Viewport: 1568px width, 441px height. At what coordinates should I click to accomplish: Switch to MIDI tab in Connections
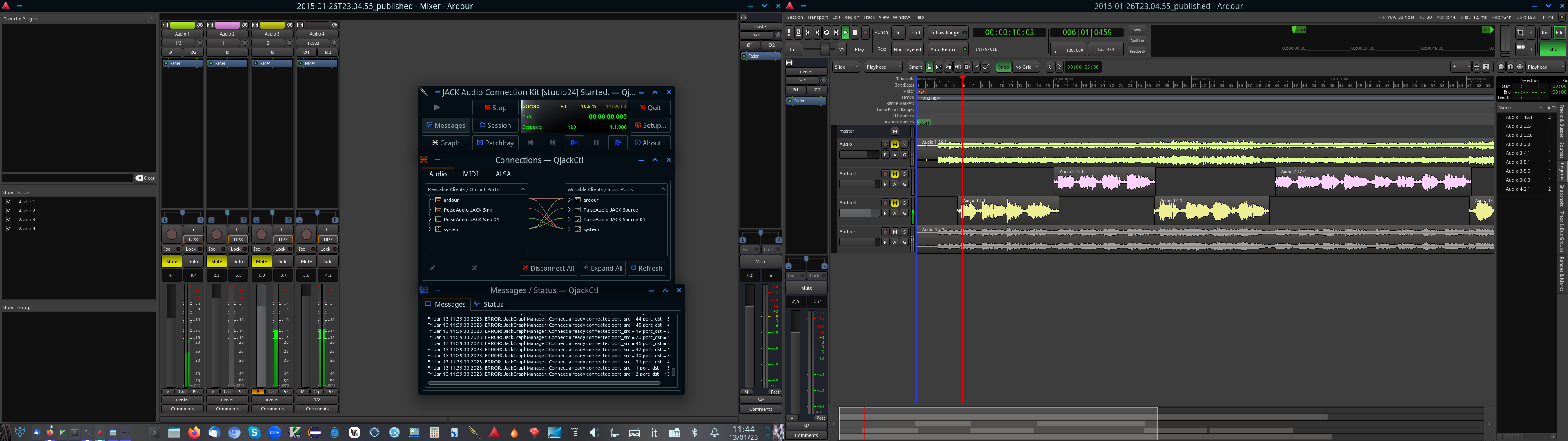(x=470, y=174)
